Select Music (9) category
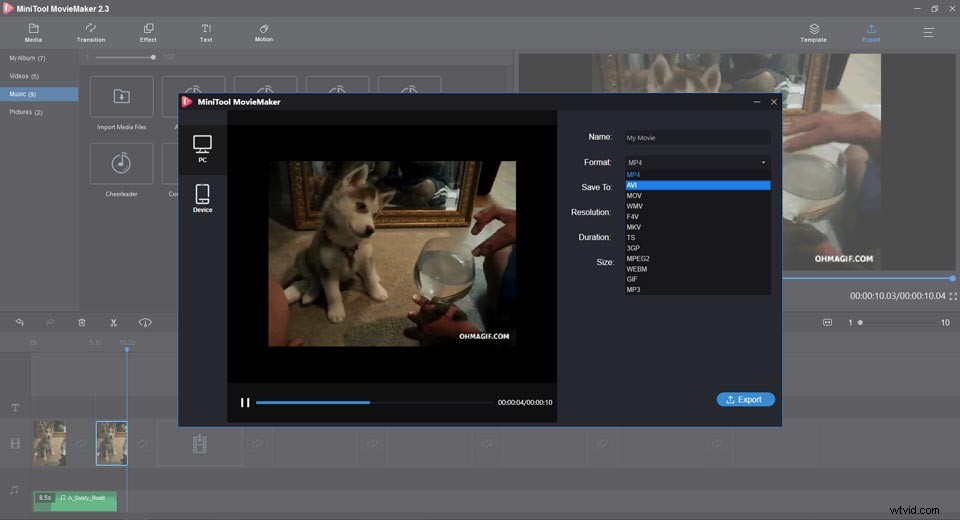960x520 pixels. coord(39,94)
